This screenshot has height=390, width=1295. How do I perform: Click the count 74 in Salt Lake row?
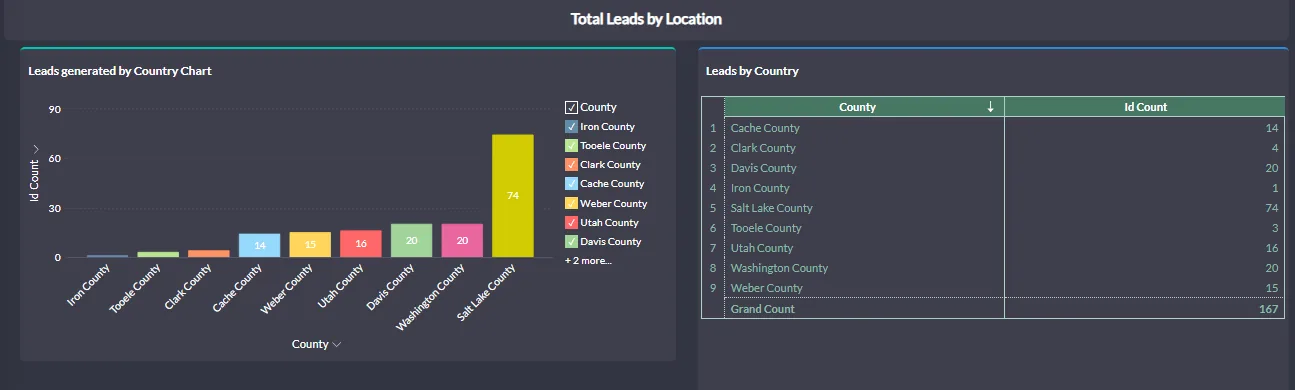tap(1272, 208)
